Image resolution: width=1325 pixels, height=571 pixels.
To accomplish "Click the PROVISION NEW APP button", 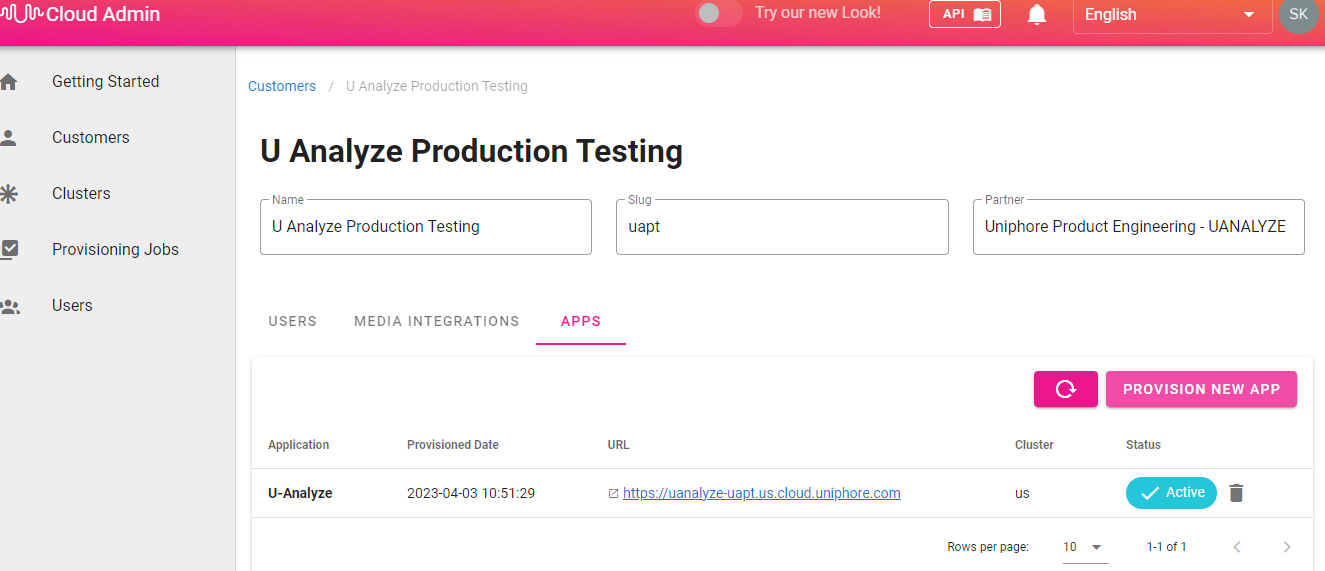I will 1201,389.
